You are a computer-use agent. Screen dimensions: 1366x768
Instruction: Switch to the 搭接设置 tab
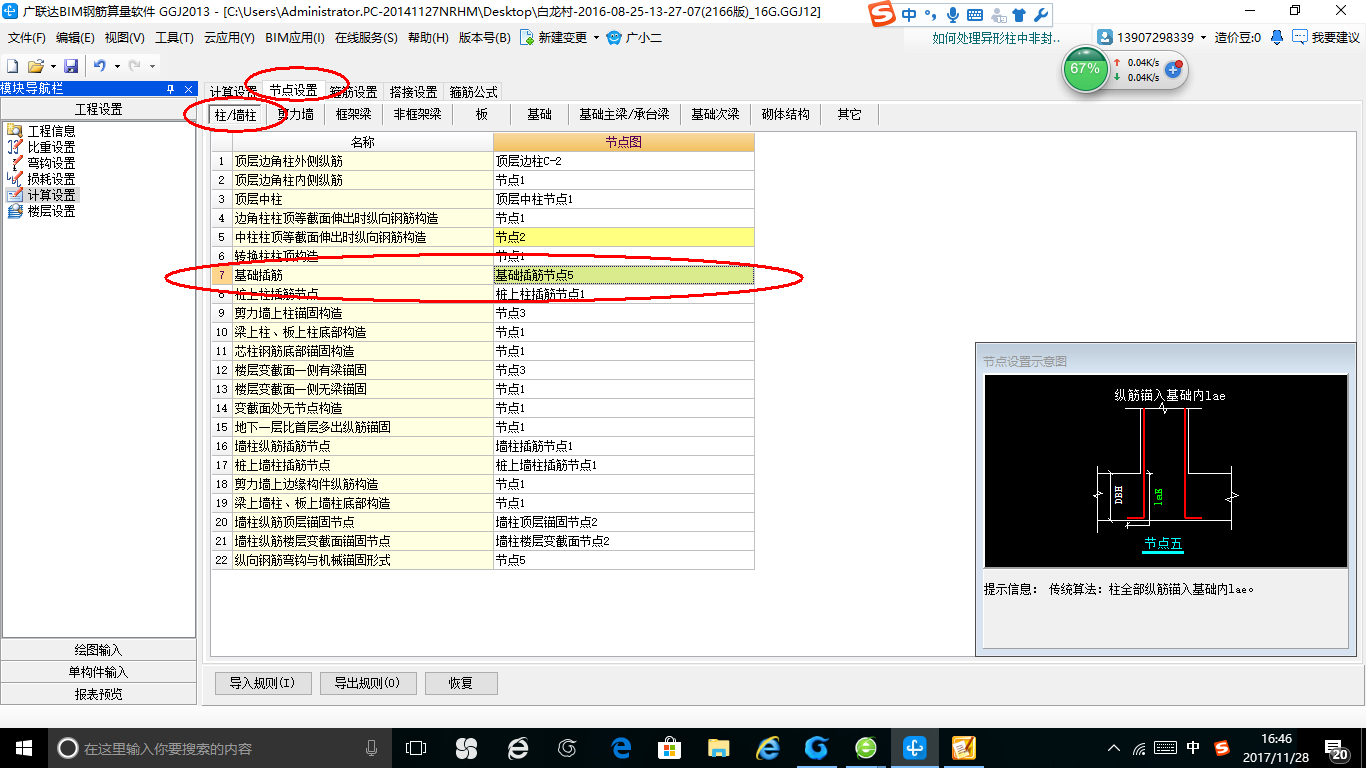point(413,92)
